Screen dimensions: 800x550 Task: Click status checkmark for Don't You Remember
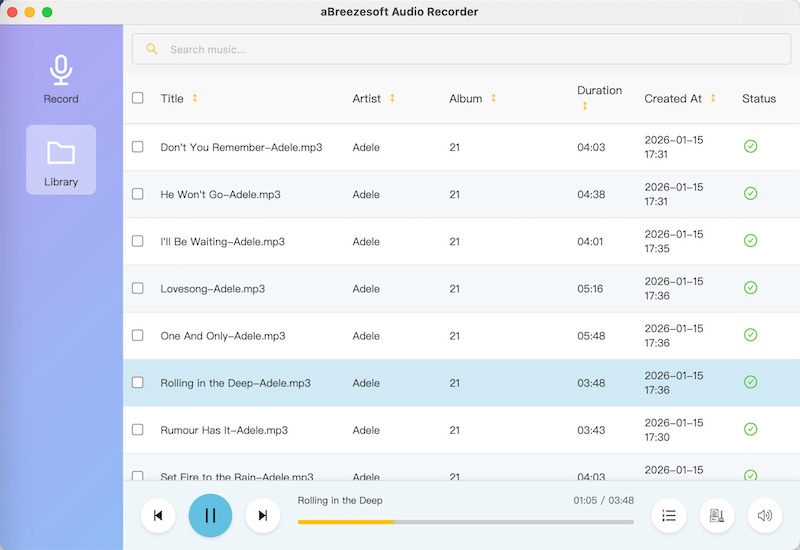coord(751,146)
